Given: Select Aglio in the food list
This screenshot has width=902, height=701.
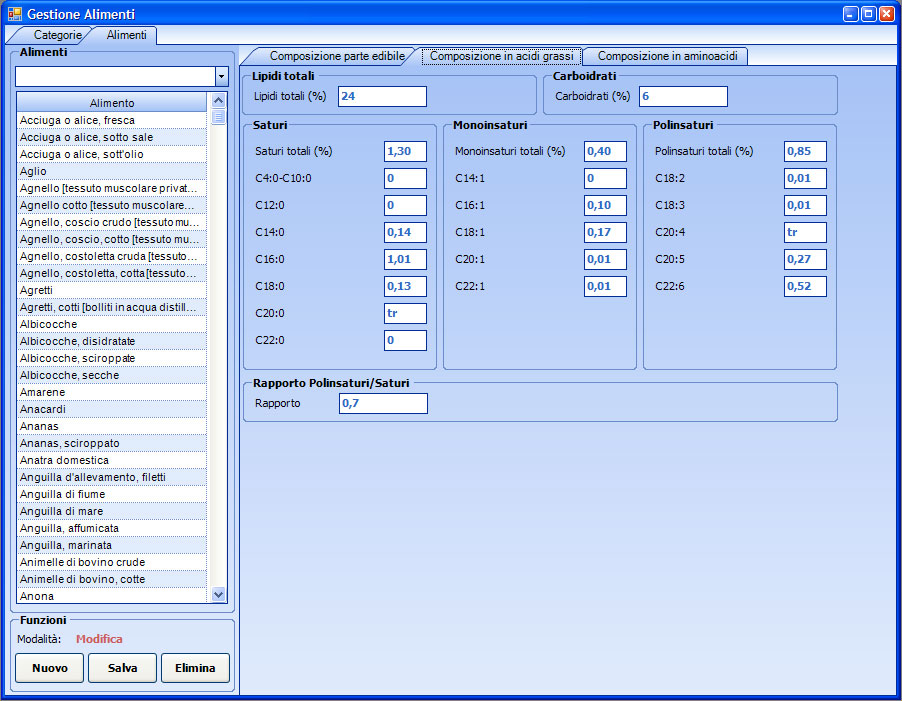Looking at the screenshot, I should [110, 171].
